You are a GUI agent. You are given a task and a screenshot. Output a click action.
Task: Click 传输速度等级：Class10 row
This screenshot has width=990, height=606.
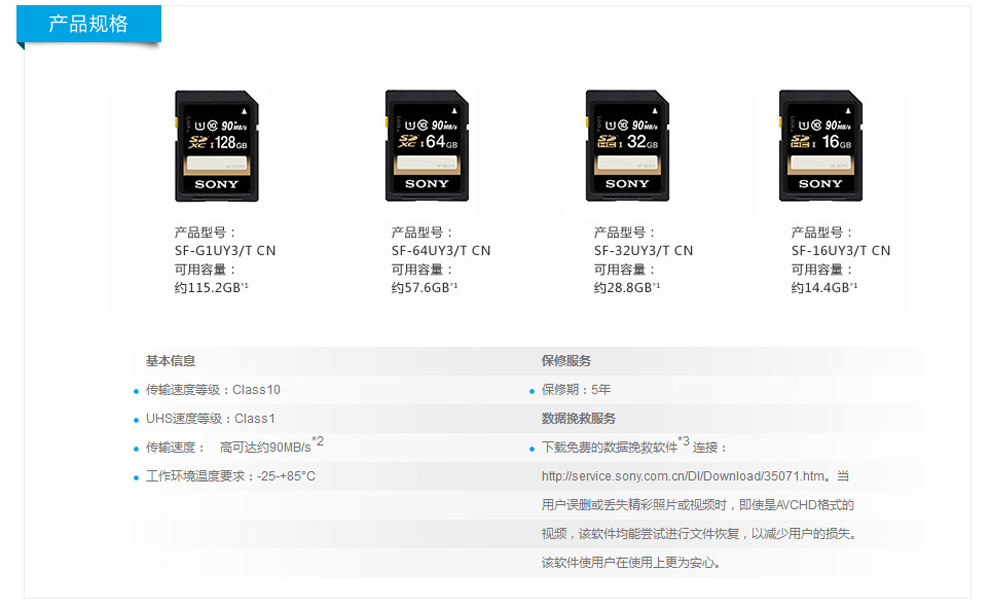pyautogui.click(x=213, y=390)
